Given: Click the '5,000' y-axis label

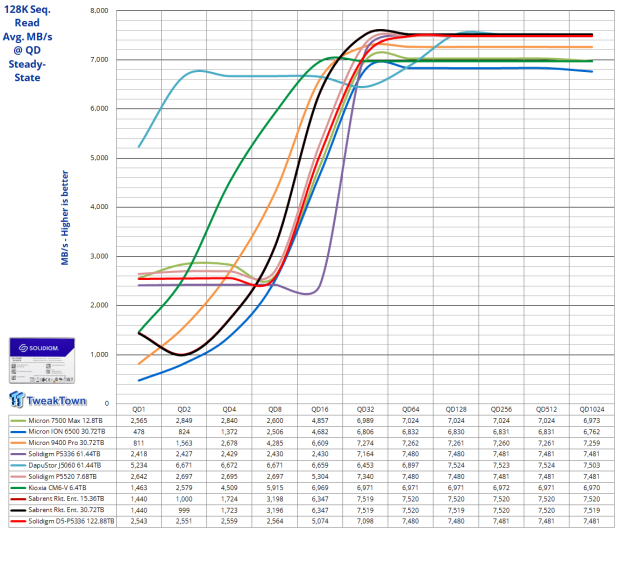Looking at the screenshot, I should [99, 158].
